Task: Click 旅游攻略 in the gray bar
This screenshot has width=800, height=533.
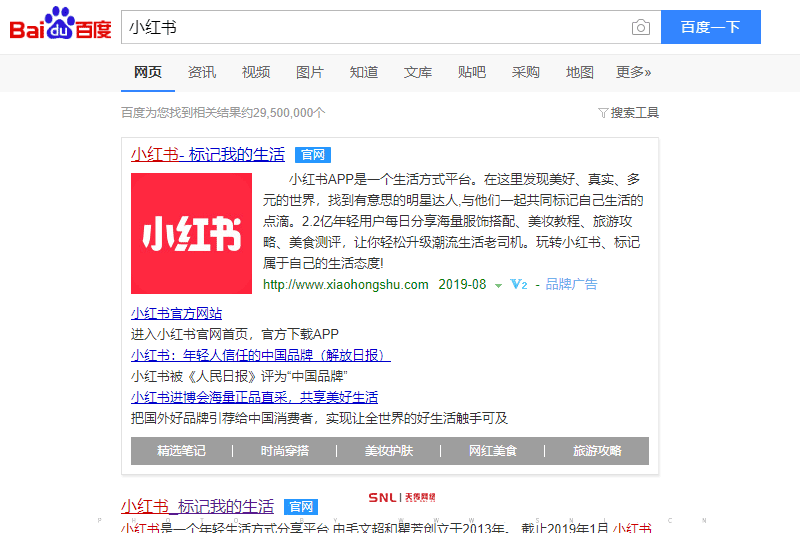Action: point(597,451)
